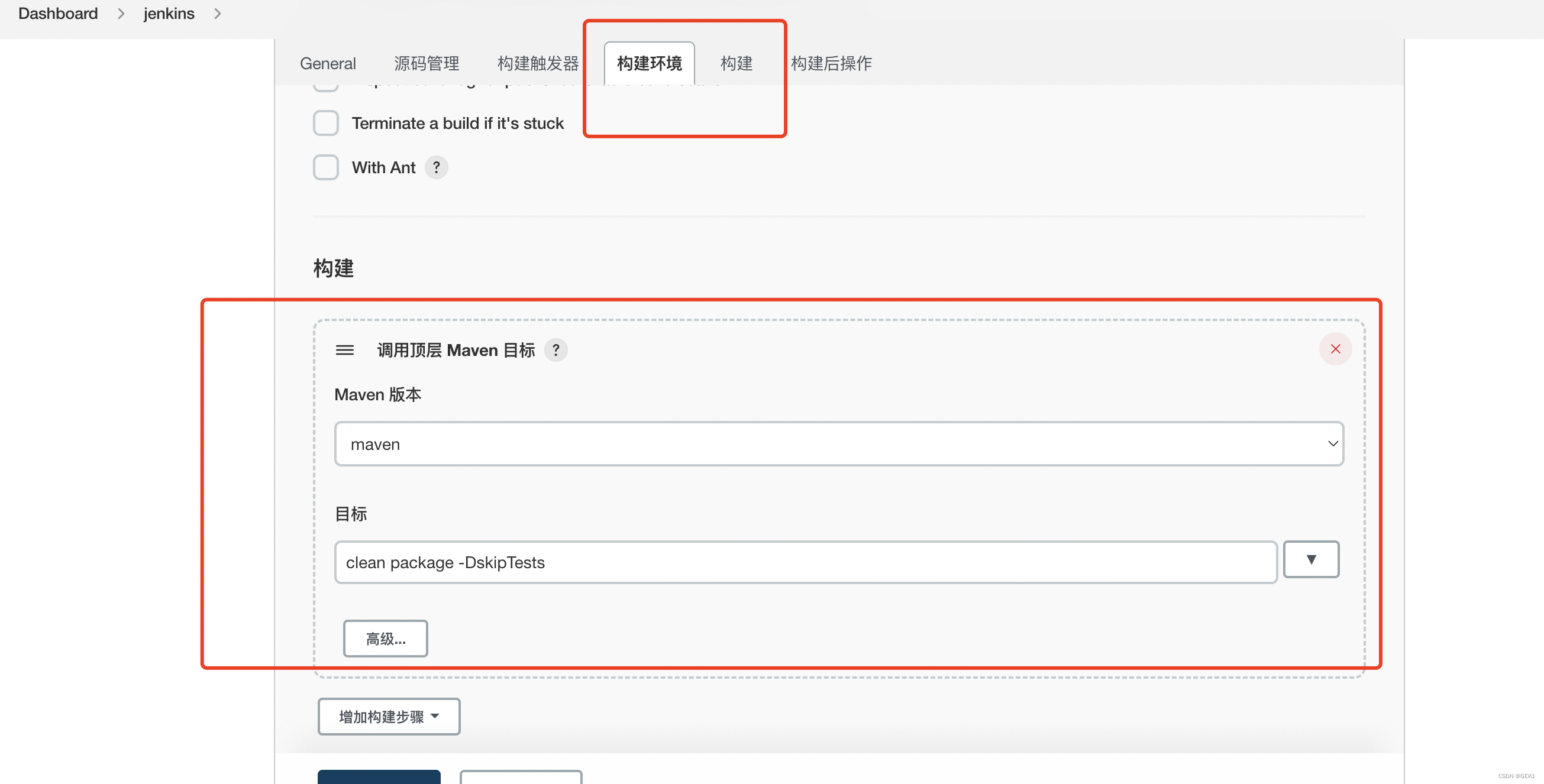
Task: Toggle the partially hidden top checkbox
Action: (x=326, y=88)
